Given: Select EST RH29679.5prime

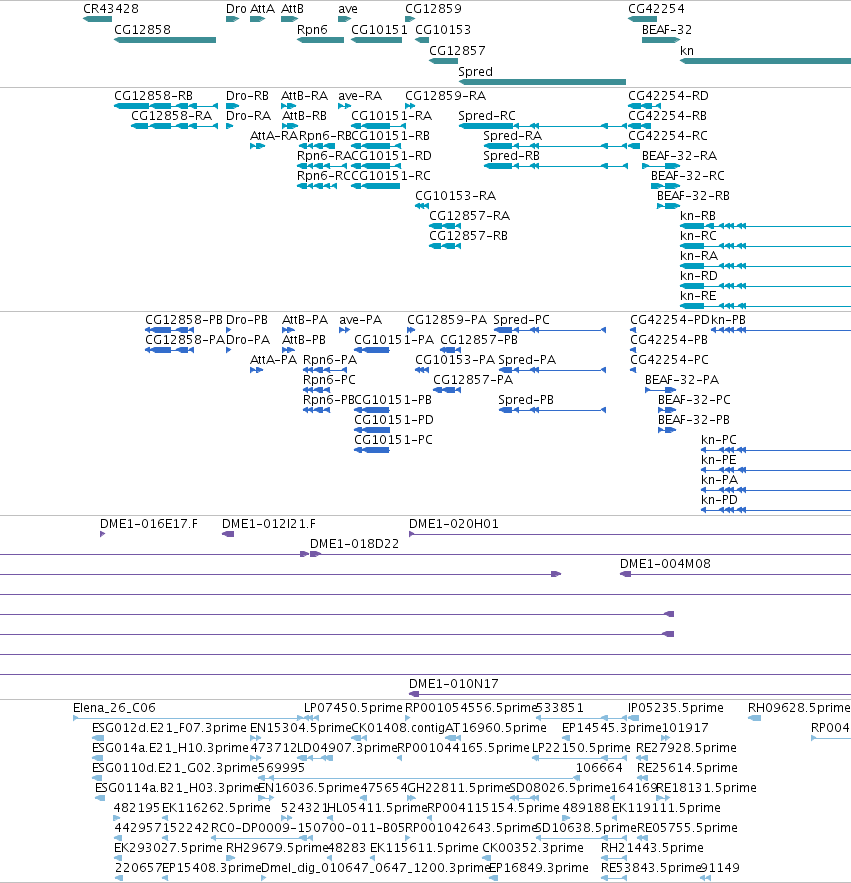Looking at the screenshot, I should (x=230, y=858).
